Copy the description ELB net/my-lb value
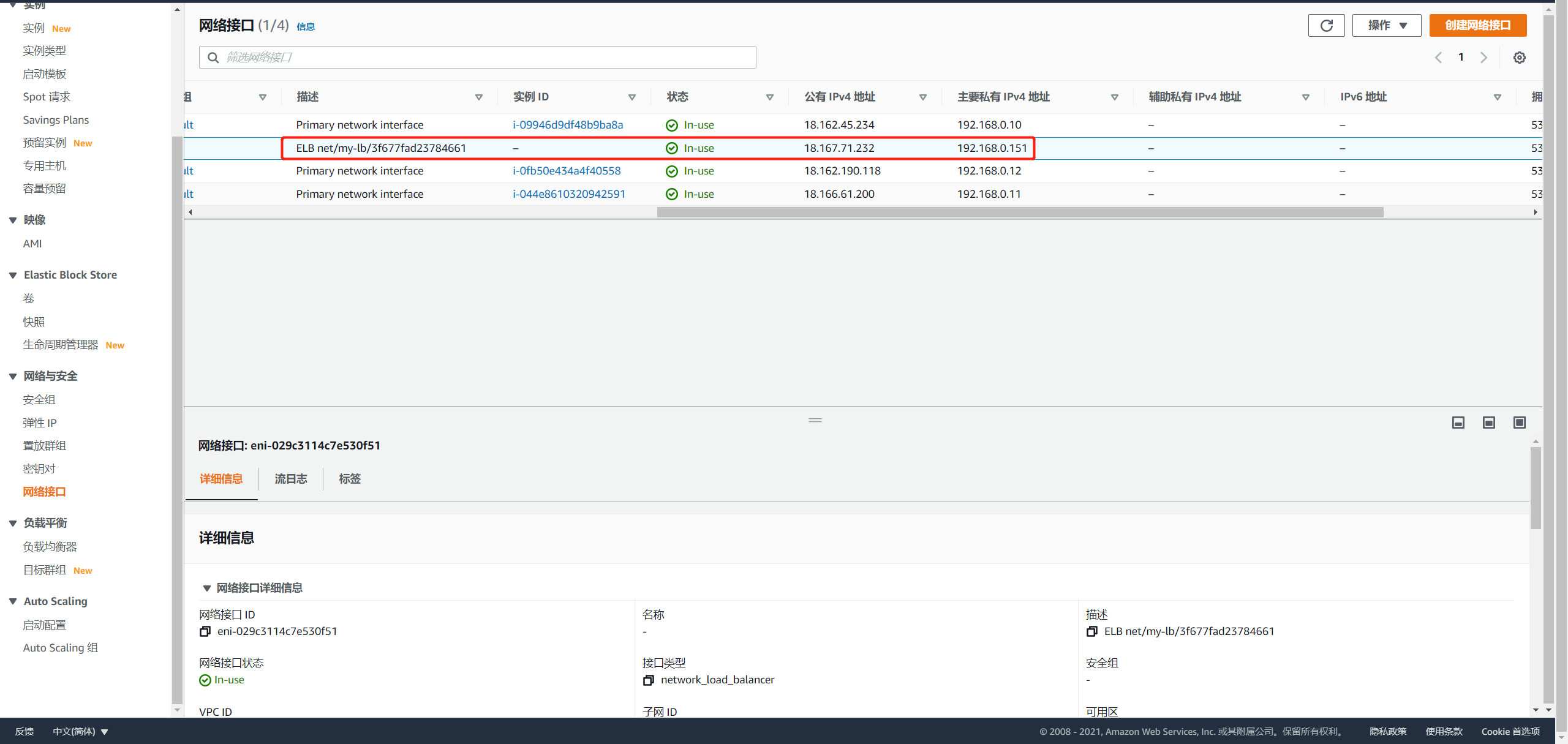Image resolution: width=1568 pixels, height=744 pixels. point(1091,631)
